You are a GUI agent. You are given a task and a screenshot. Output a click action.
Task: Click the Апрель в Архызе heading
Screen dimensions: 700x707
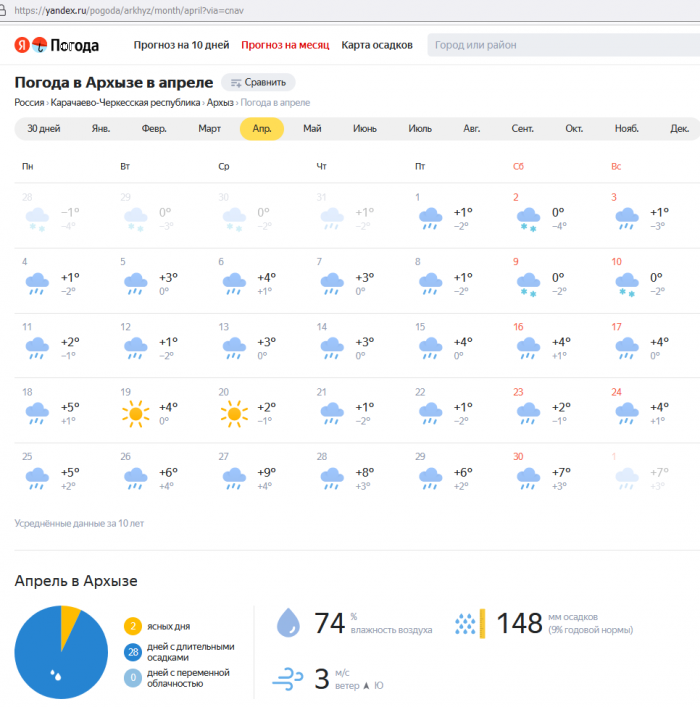[76, 581]
